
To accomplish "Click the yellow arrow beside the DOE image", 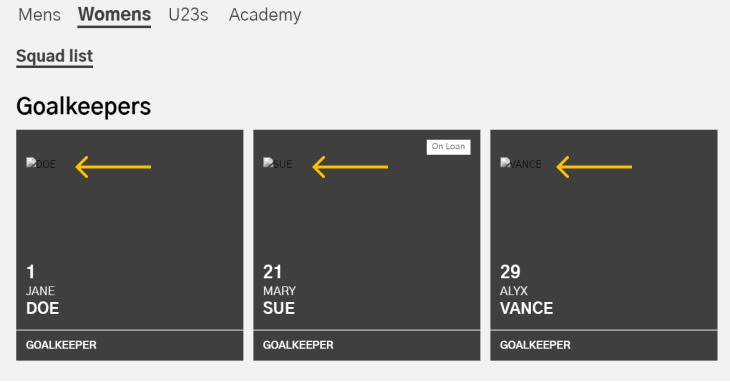I will click(113, 167).
